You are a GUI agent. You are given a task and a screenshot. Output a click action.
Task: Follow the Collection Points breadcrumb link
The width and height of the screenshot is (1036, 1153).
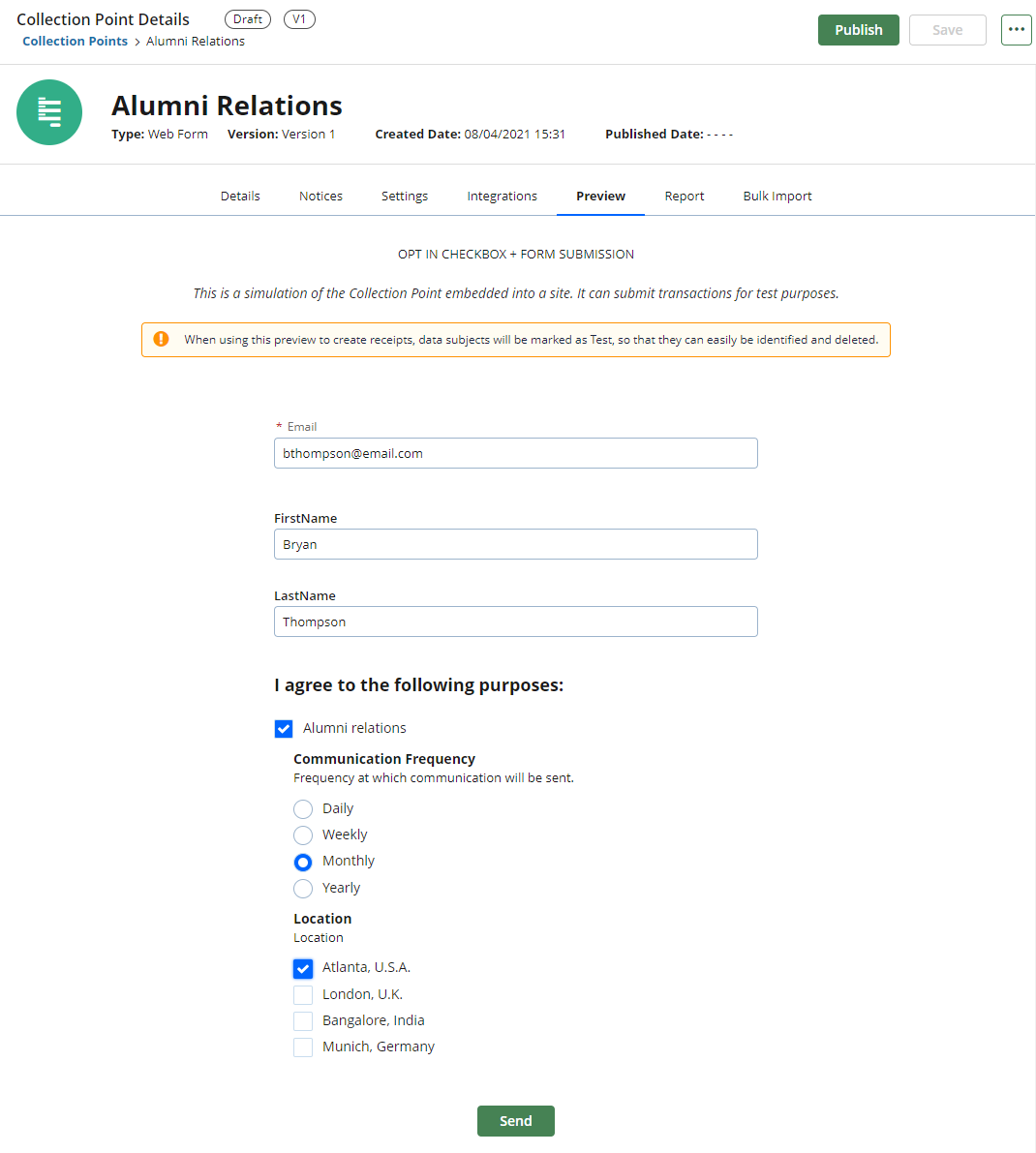click(75, 42)
